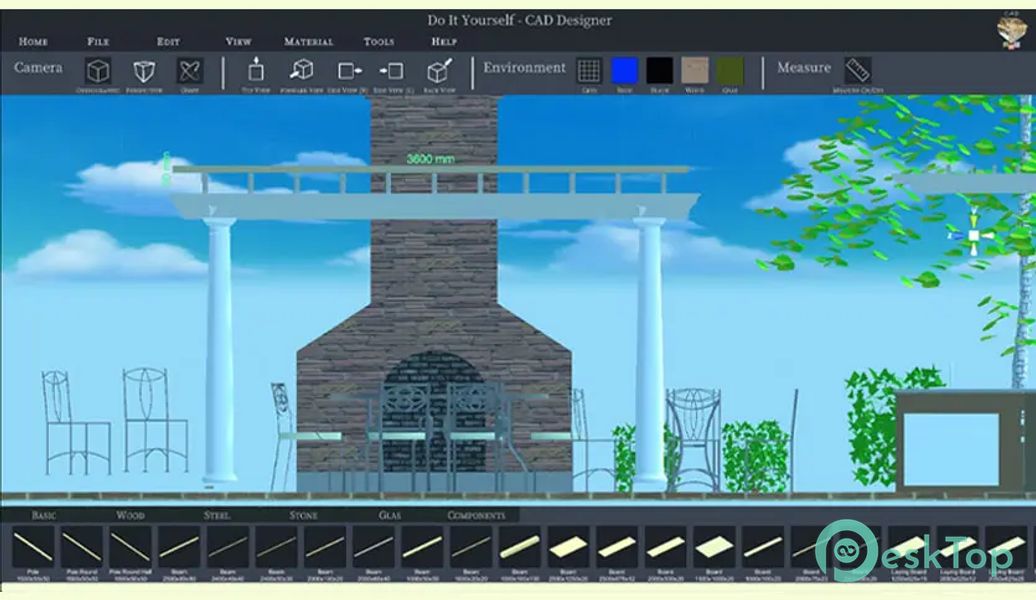The height and width of the screenshot is (600, 1036).
Task: Select the grey cabinet at the right edge
Action: point(965,441)
